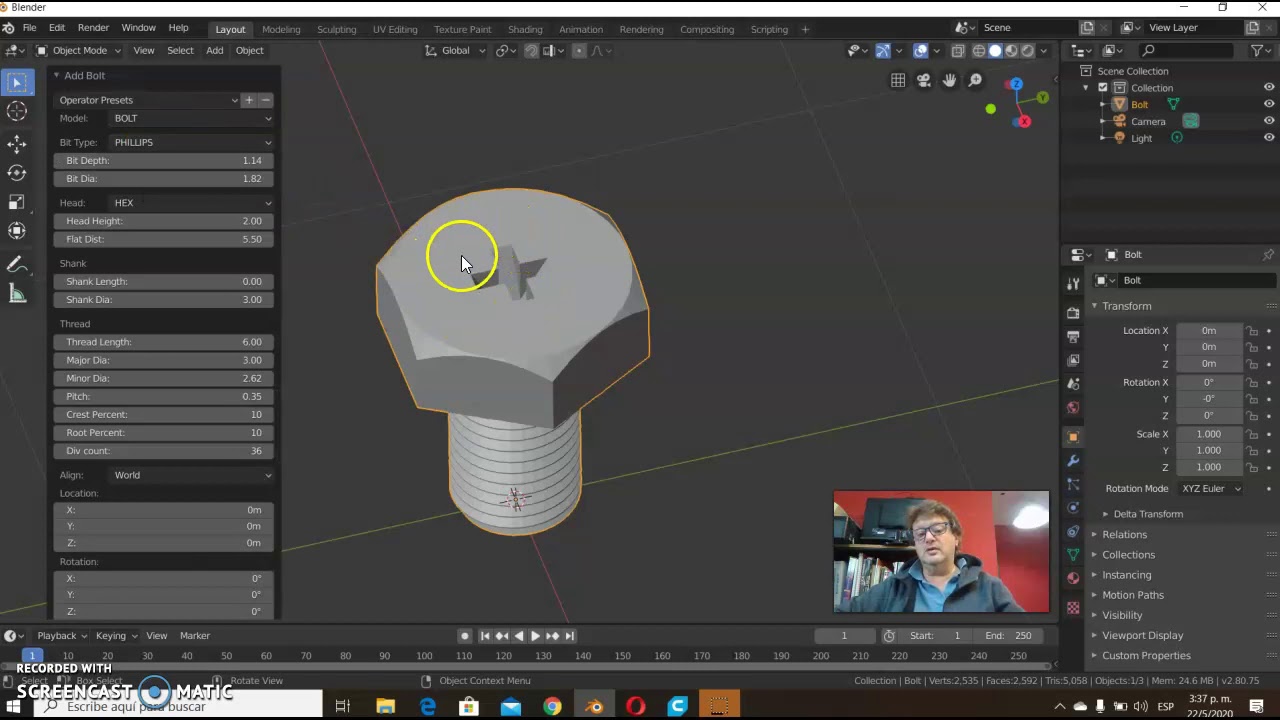This screenshot has height=720, width=1280.
Task: Hide the Light in viewport
Action: tap(1269, 138)
